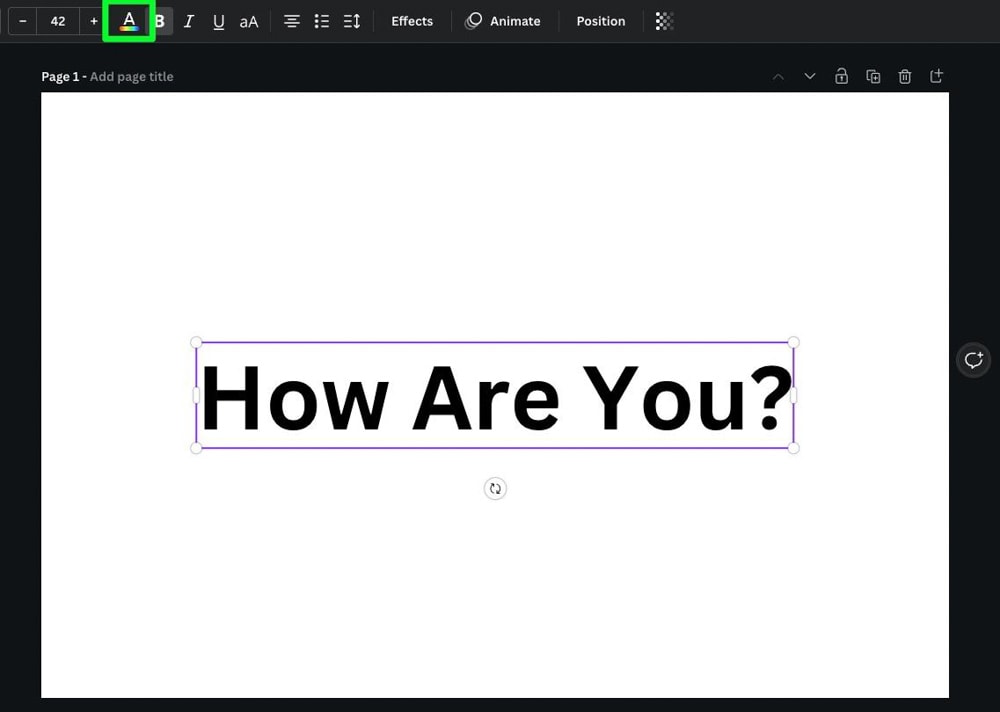
Task: Toggle uppercase aA formatting
Action: [x=249, y=22]
